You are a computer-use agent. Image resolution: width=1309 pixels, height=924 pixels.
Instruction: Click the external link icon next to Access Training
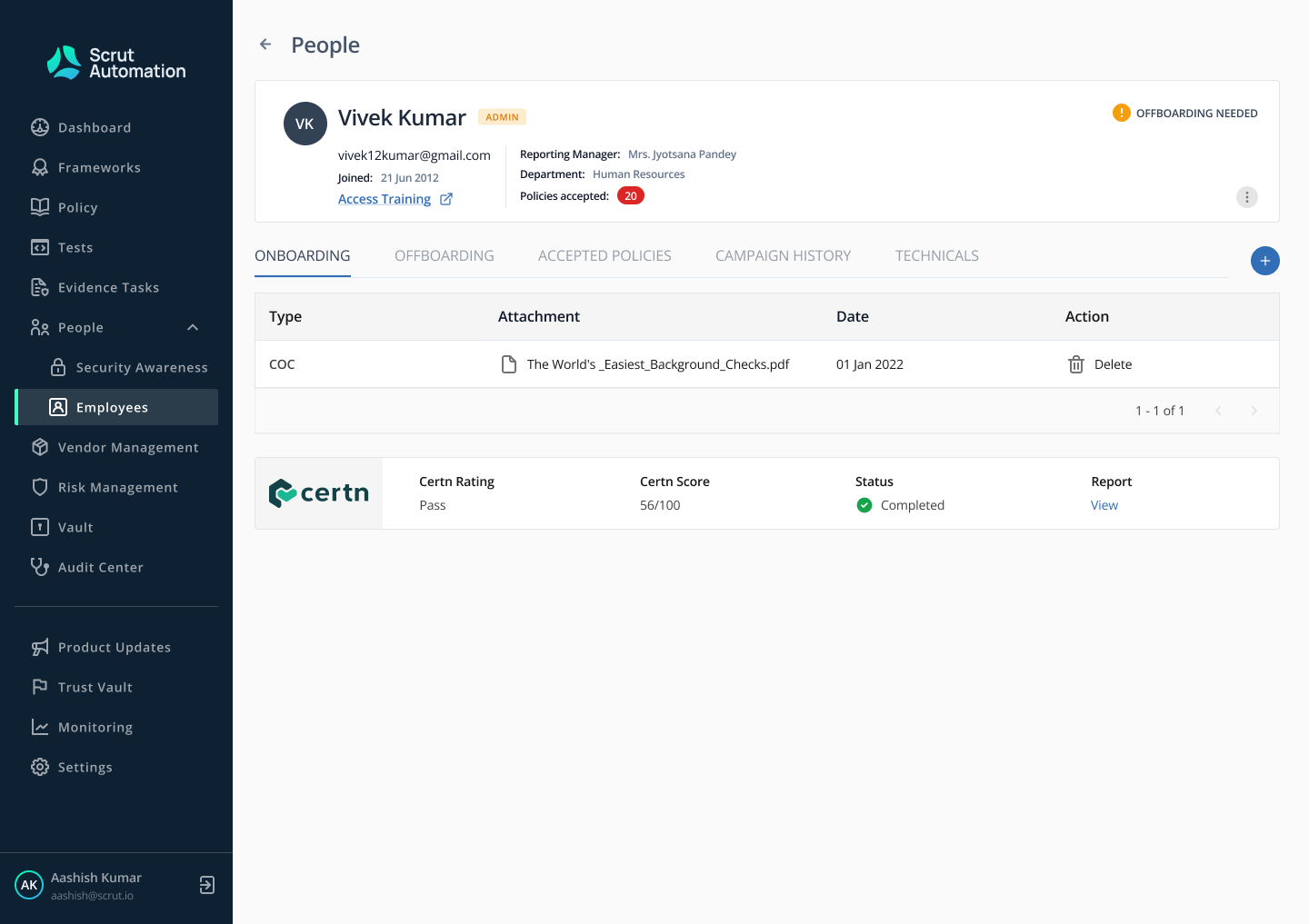tap(446, 199)
